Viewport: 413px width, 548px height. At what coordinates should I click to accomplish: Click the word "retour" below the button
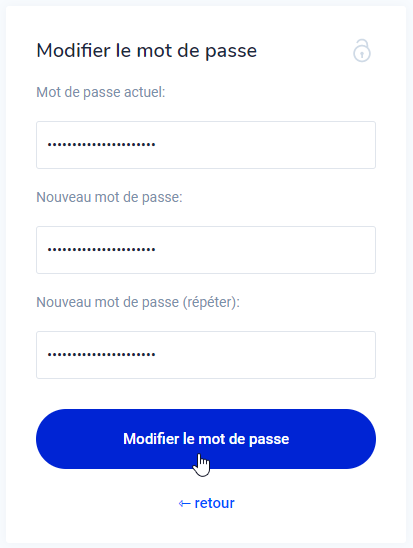point(215,503)
